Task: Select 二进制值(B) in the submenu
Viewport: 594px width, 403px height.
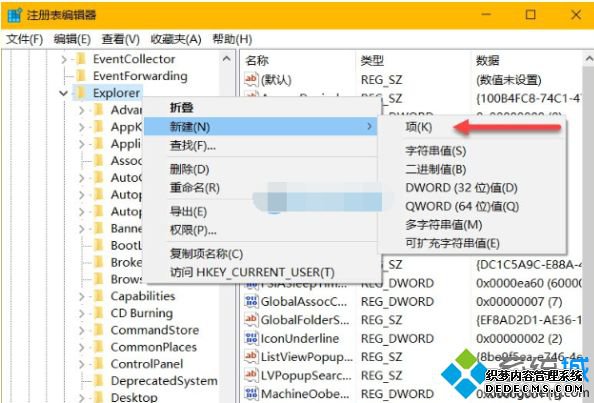Action: tap(472, 169)
